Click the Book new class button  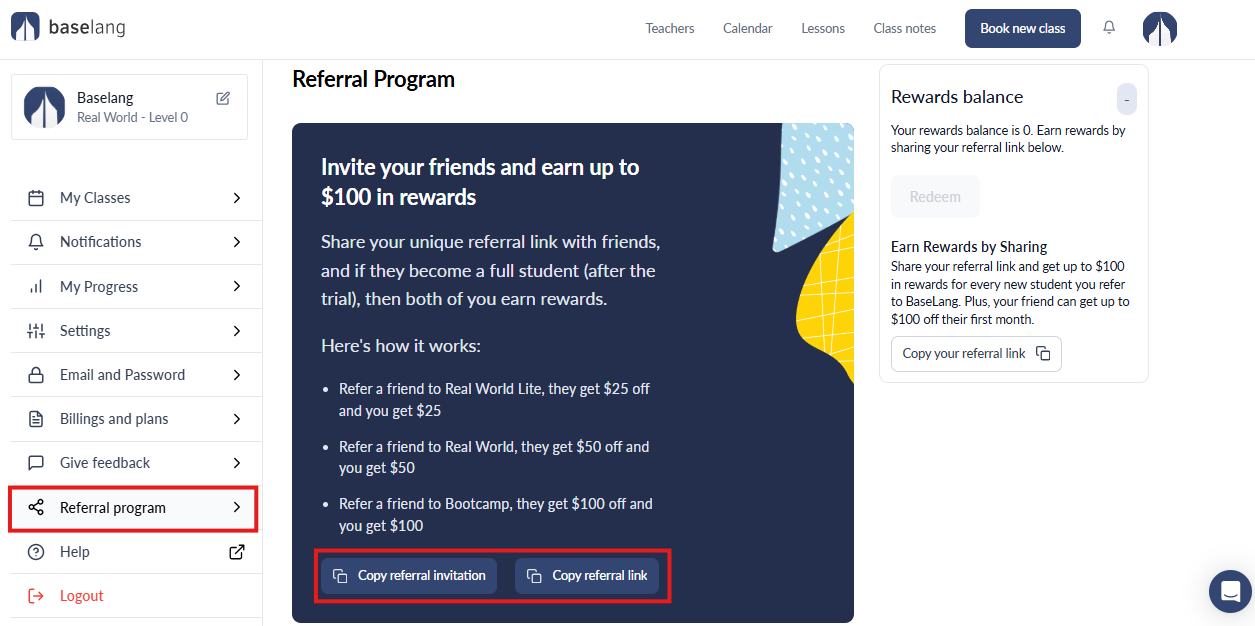tap(1022, 28)
